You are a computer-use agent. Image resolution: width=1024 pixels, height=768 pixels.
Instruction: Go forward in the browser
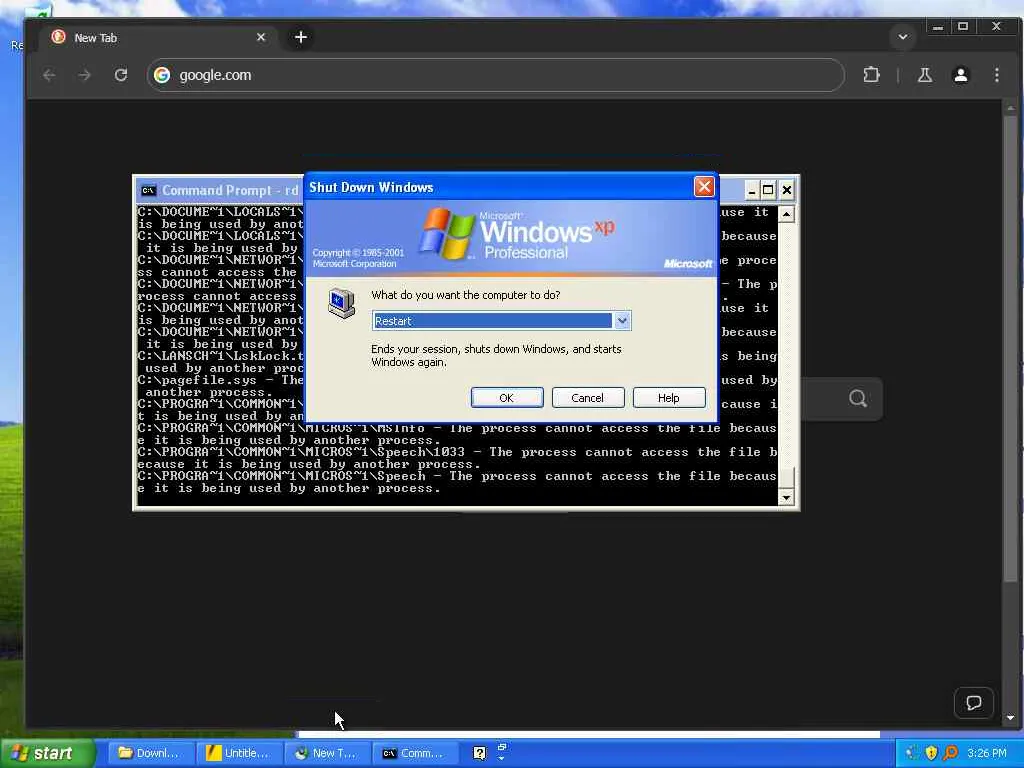[84, 75]
